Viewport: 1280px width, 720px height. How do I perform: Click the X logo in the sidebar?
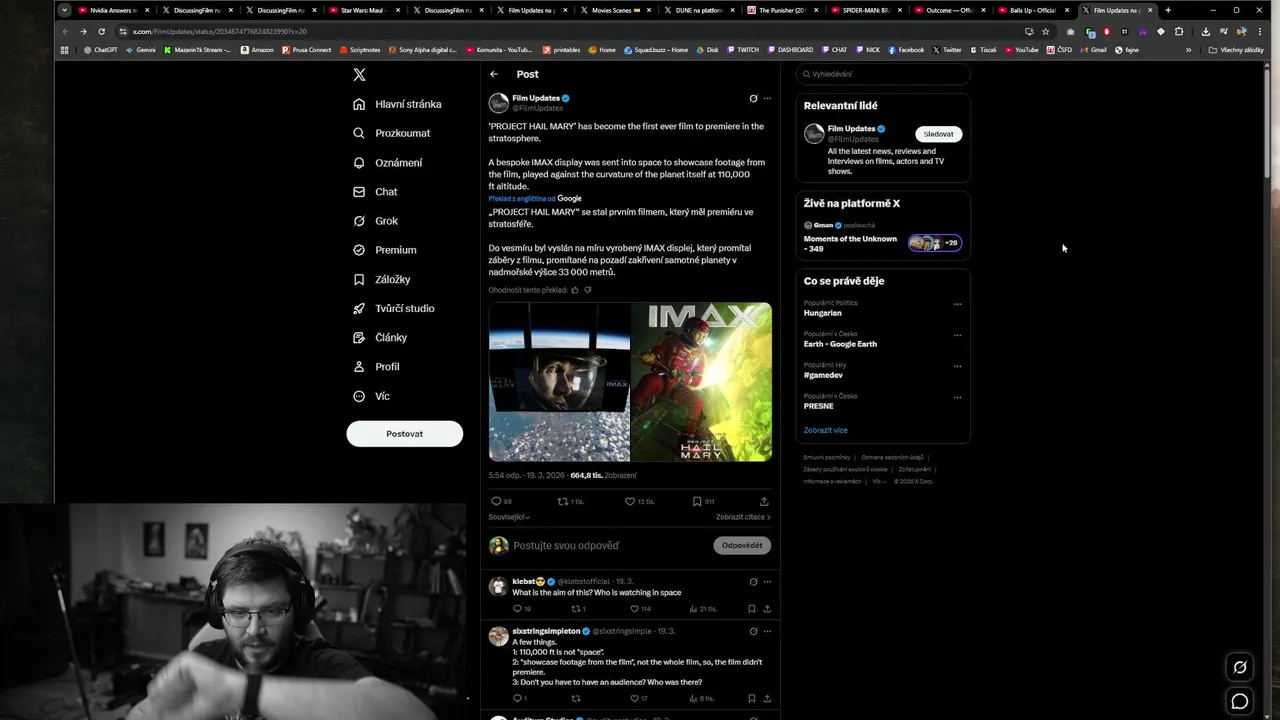(359, 74)
